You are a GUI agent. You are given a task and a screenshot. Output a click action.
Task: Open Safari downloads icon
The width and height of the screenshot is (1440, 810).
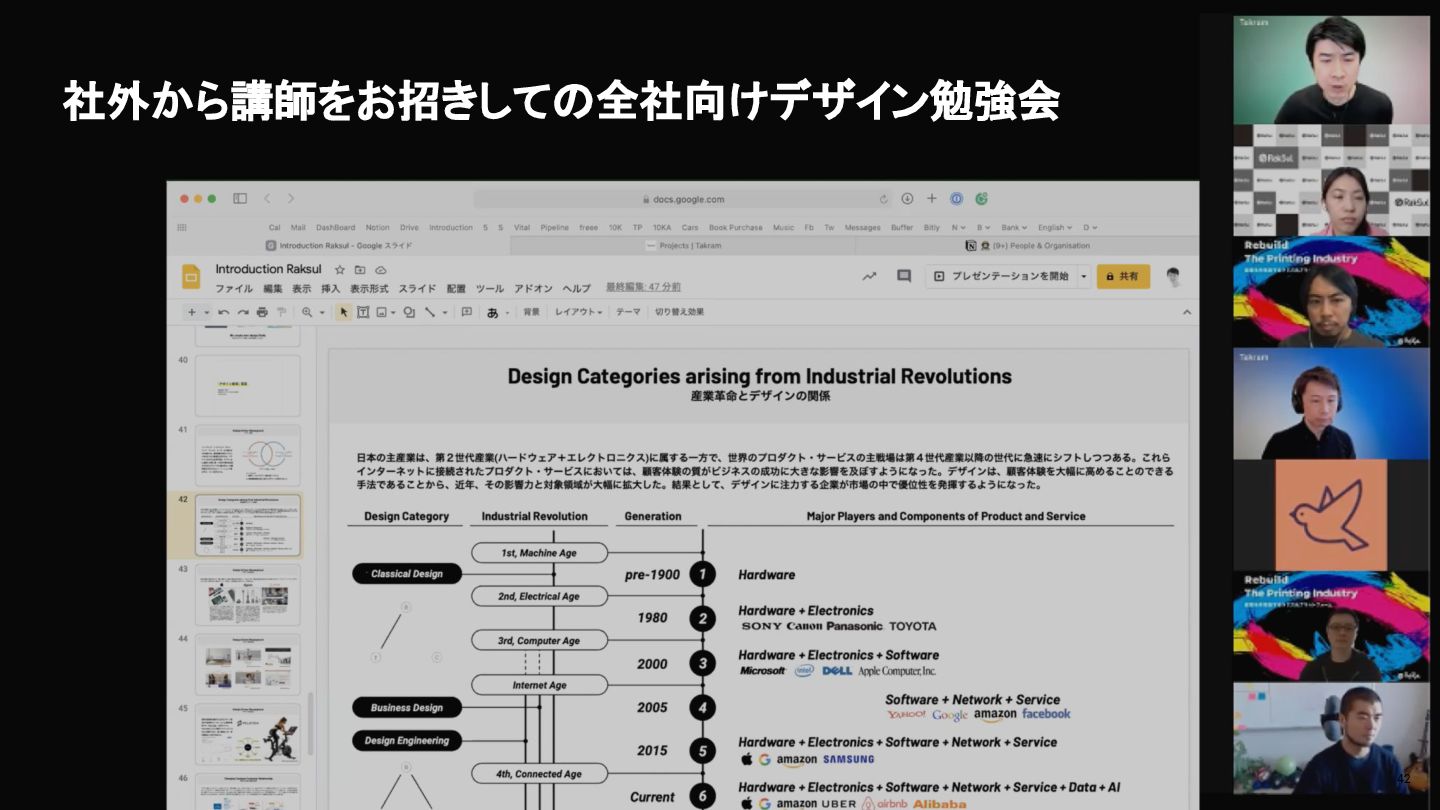coord(907,199)
